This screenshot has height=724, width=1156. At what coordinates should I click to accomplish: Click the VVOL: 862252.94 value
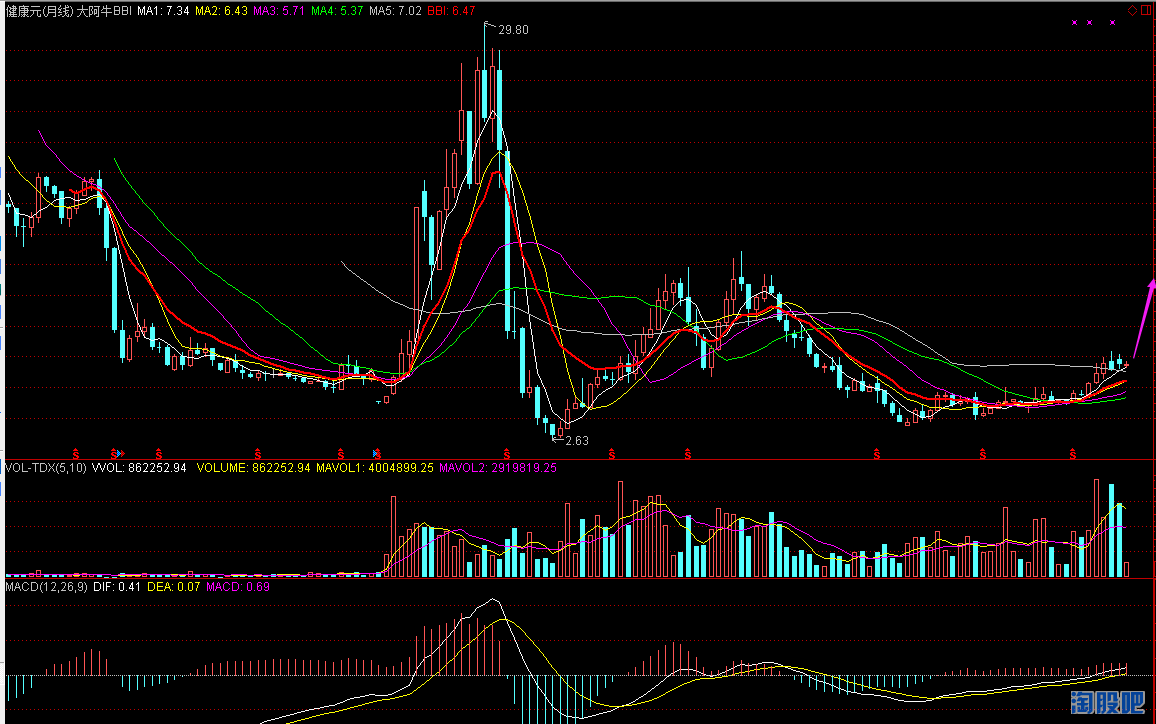click(x=139, y=468)
